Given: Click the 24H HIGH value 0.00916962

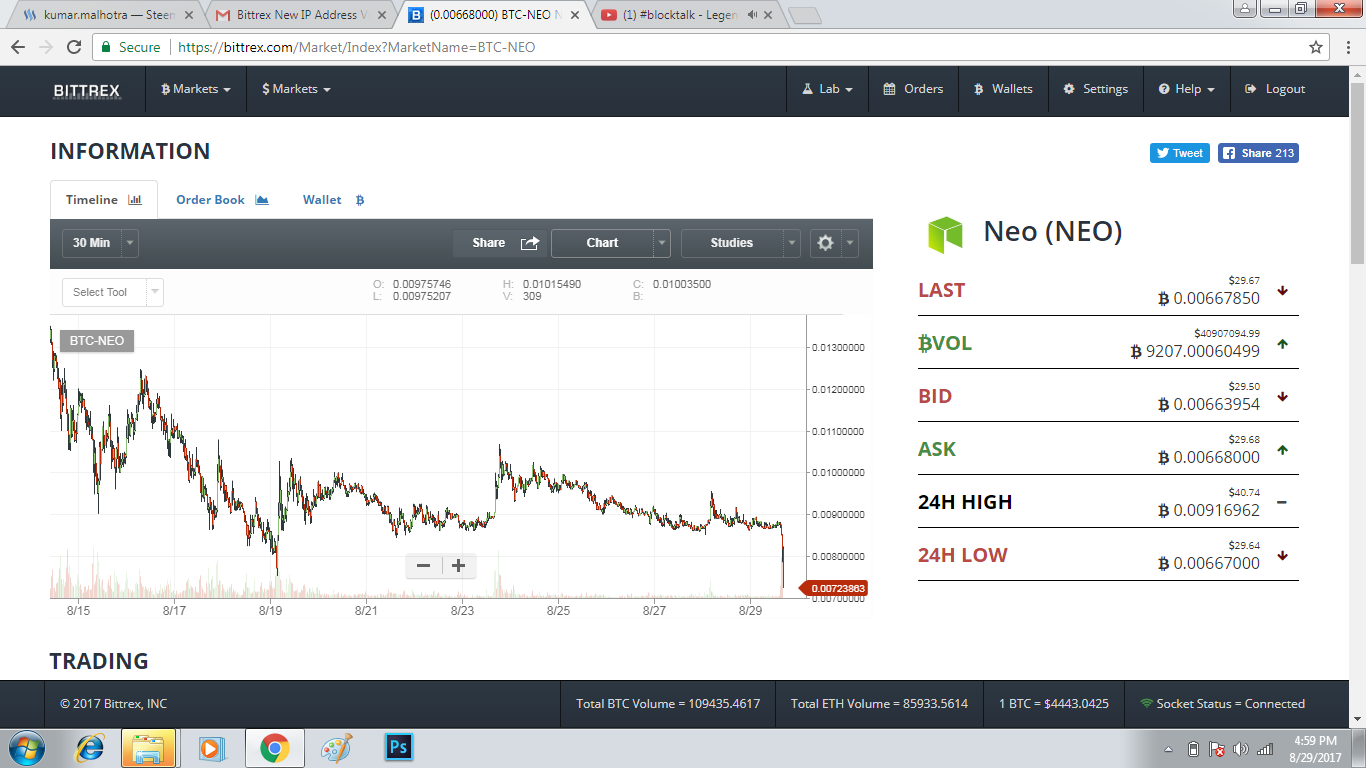Looking at the screenshot, I should click(x=1209, y=510).
